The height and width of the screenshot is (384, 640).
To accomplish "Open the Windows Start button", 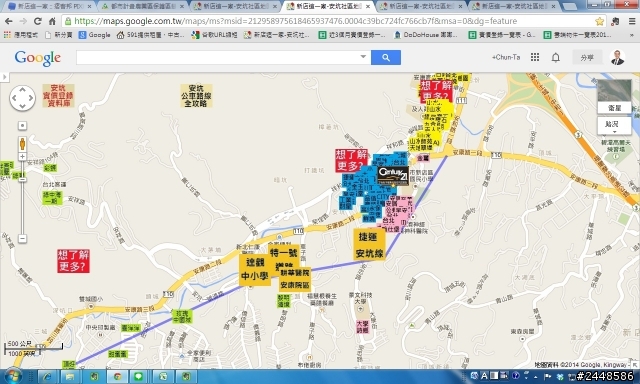I will coord(13,376).
